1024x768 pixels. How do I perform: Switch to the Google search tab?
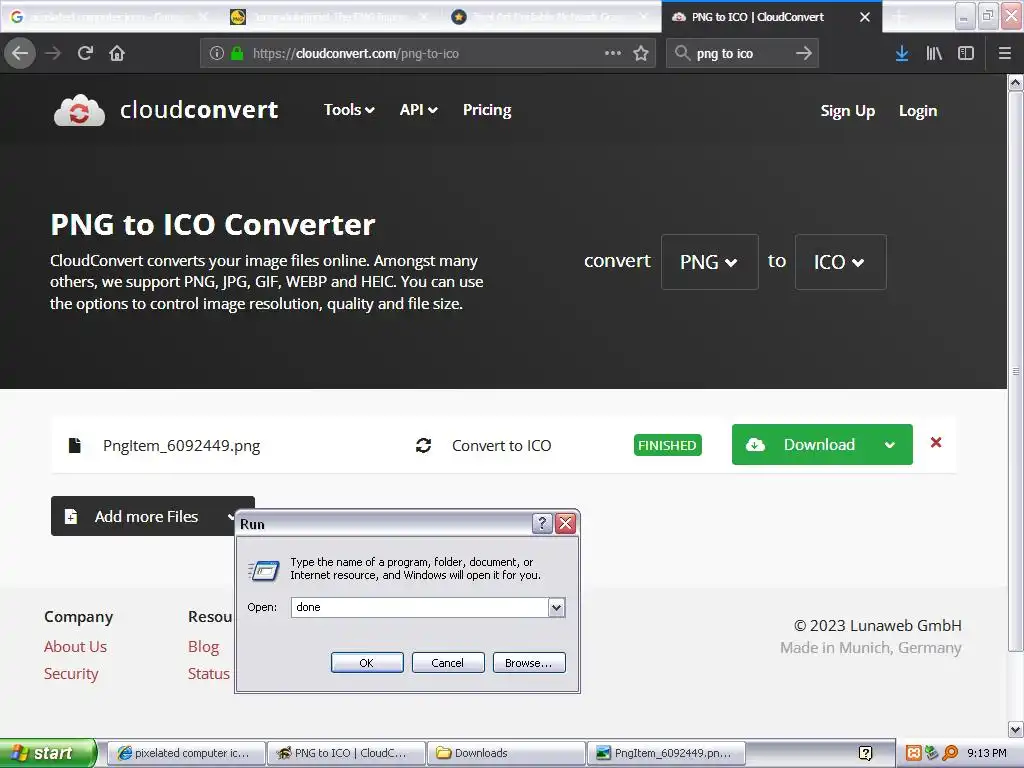click(x=110, y=17)
